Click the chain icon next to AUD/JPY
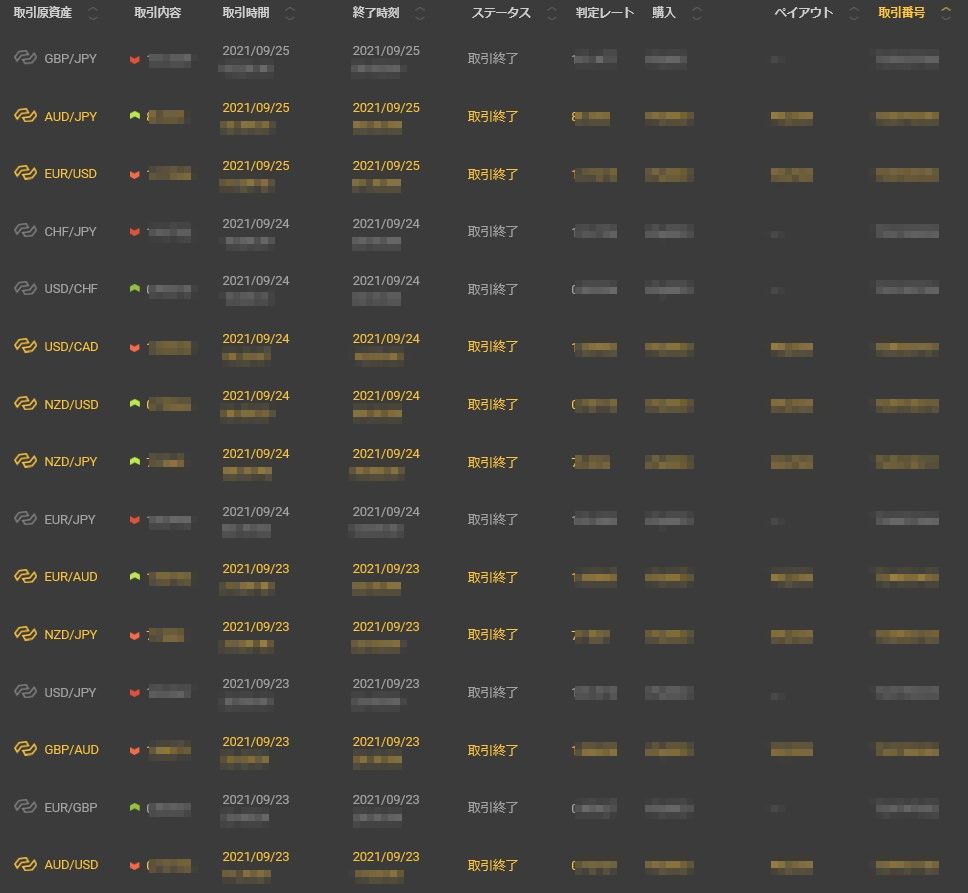 tap(25, 116)
